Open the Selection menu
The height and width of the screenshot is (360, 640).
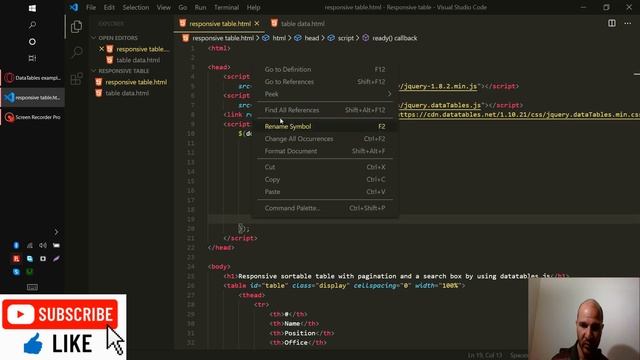coord(136,7)
